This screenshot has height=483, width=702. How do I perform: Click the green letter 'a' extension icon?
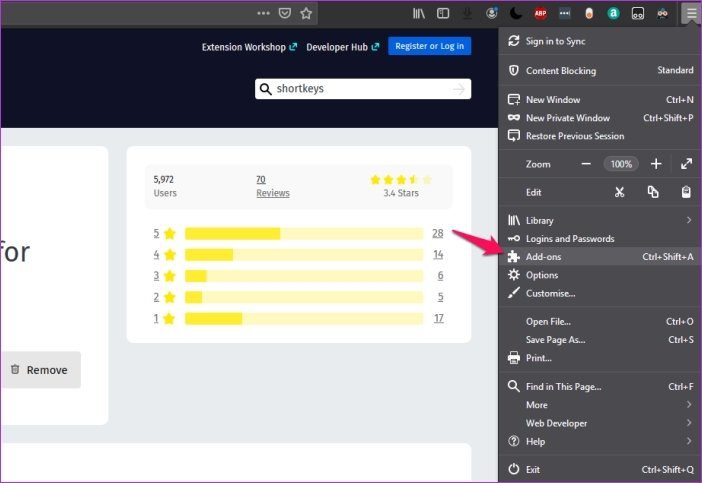click(613, 13)
